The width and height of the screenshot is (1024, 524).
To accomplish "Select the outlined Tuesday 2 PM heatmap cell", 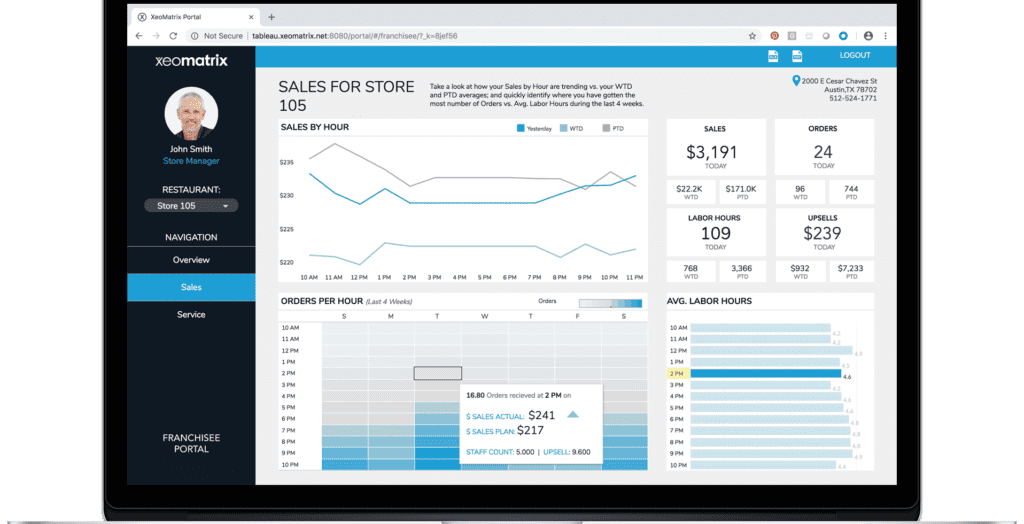I will (x=438, y=373).
